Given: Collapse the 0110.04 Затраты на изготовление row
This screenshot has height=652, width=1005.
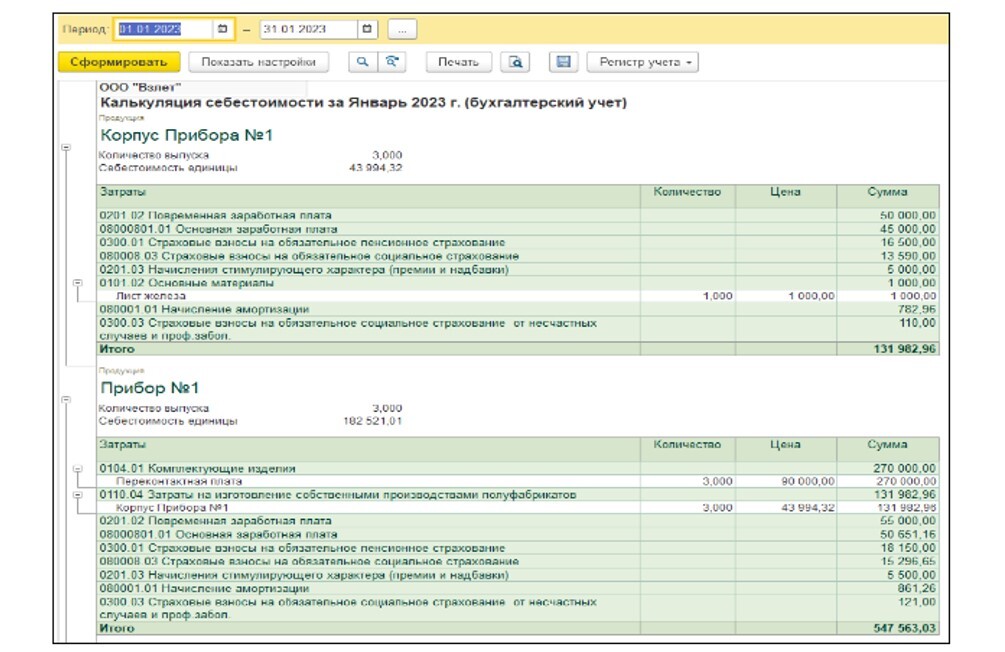Looking at the screenshot, I should coord(78,495).
